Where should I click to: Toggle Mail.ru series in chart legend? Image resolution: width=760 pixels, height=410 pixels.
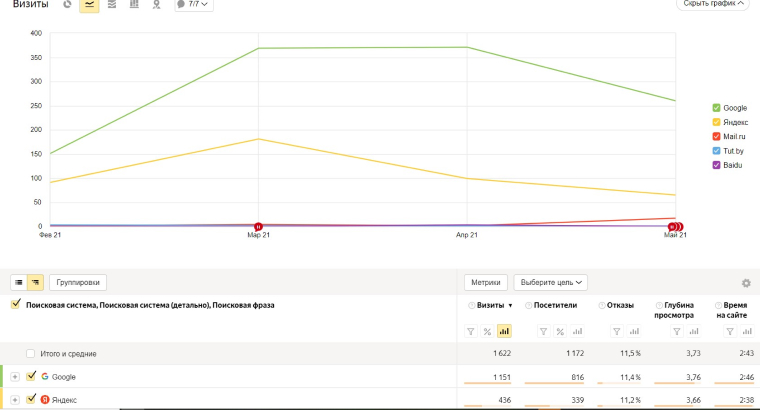point(716,136)
